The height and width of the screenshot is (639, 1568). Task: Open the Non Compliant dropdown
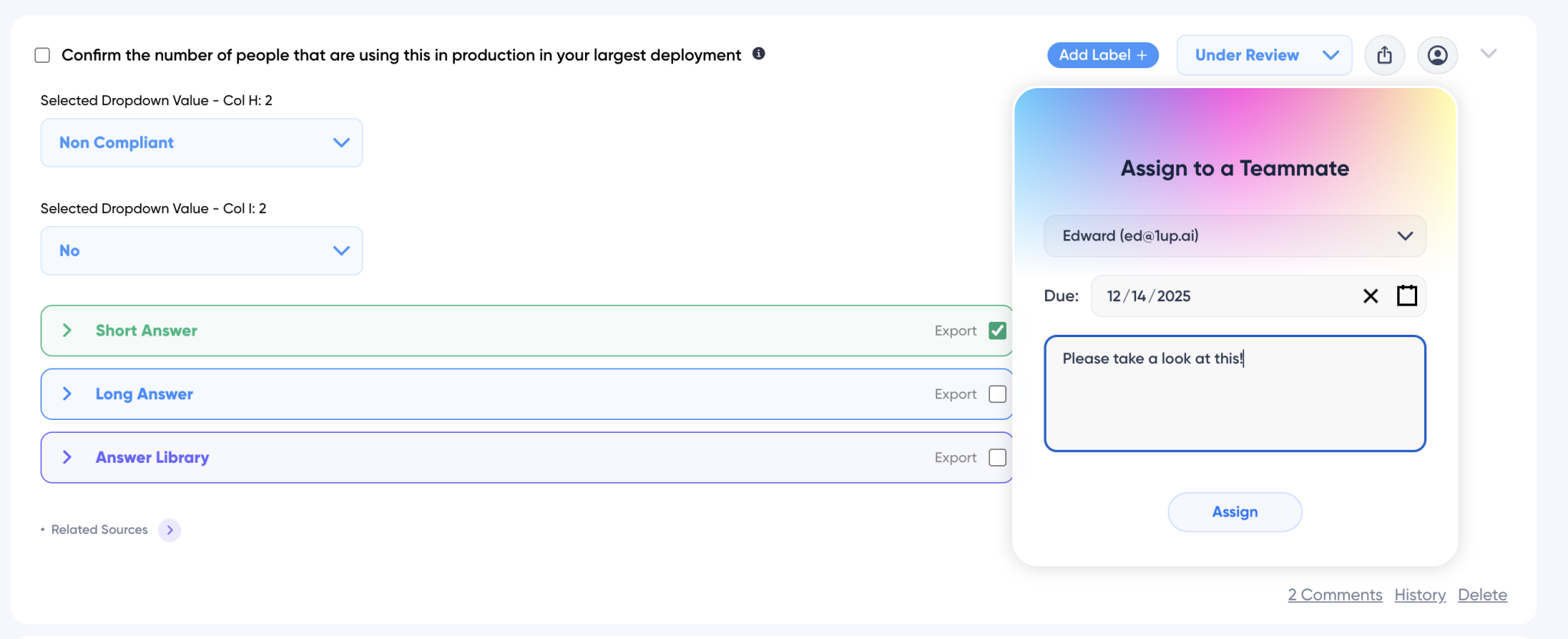(201, 143)
